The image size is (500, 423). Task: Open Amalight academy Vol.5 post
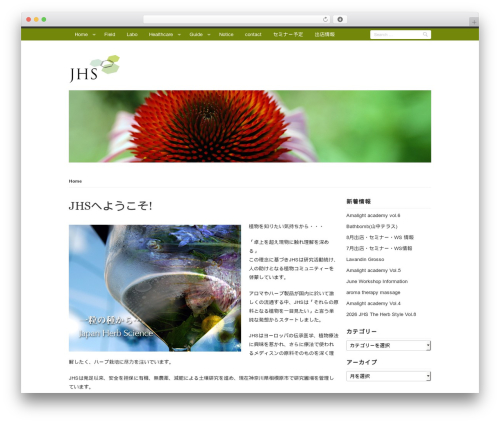pyautogui.click(x=373, y=270)
